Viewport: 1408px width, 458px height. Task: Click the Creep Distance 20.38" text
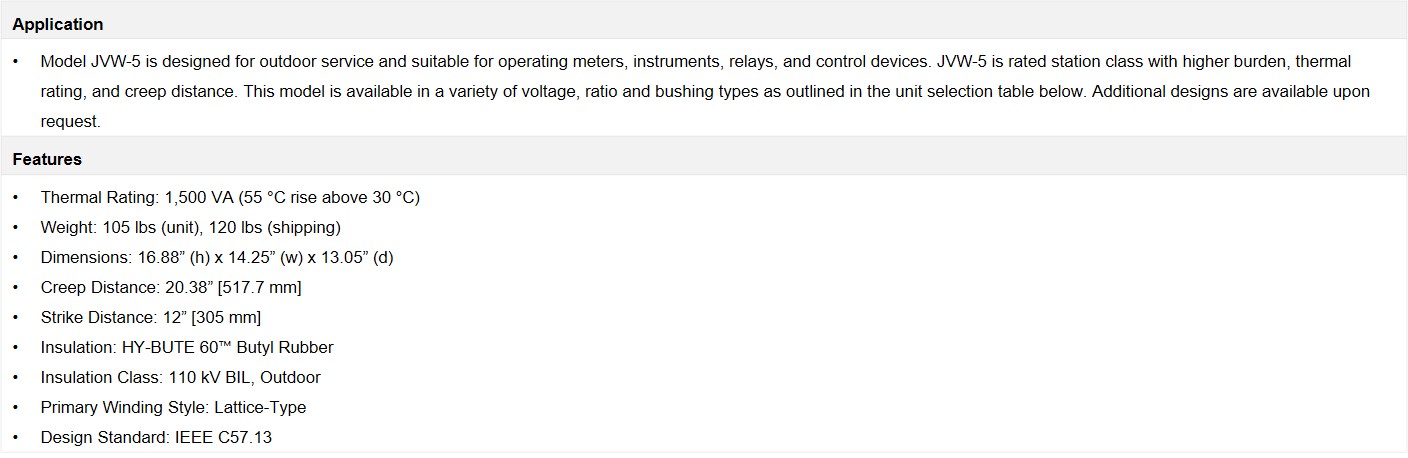[x=171, y=288]
